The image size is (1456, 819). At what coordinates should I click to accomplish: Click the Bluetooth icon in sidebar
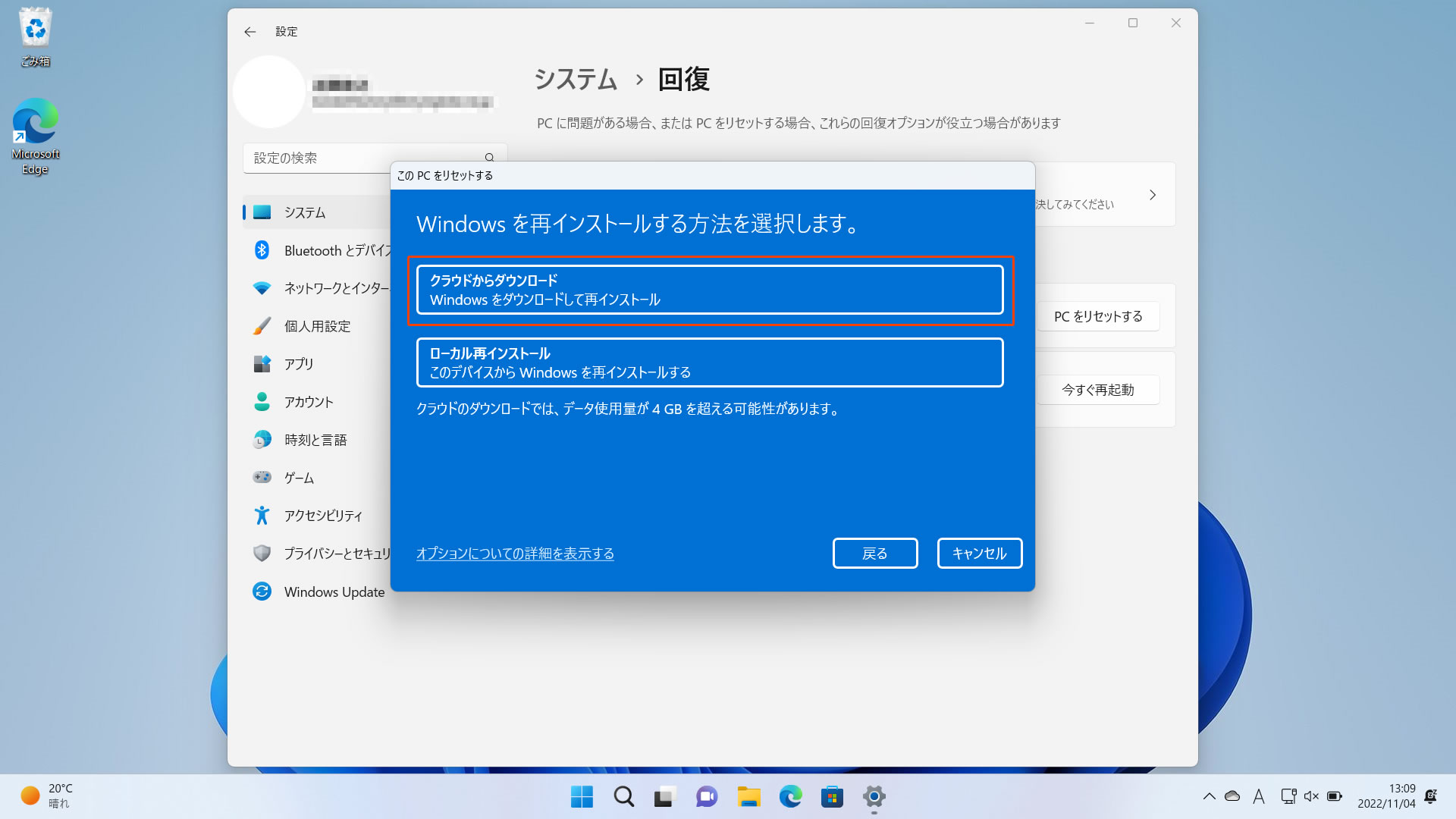[262, 250]
